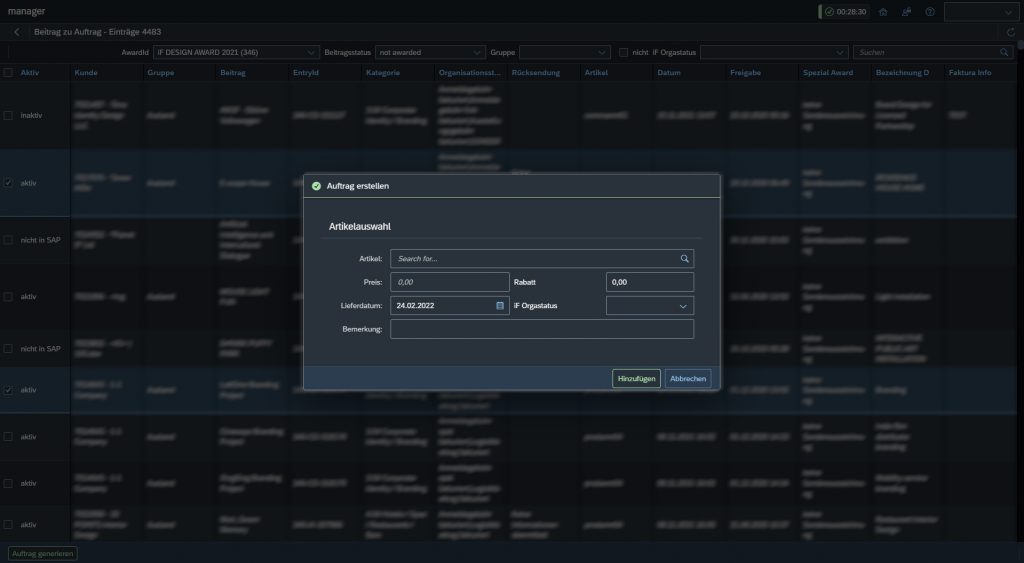Viewport: 1024px width, 563px height.
Task: Click the Abbrechen button
Action: [x=688, y=378]
